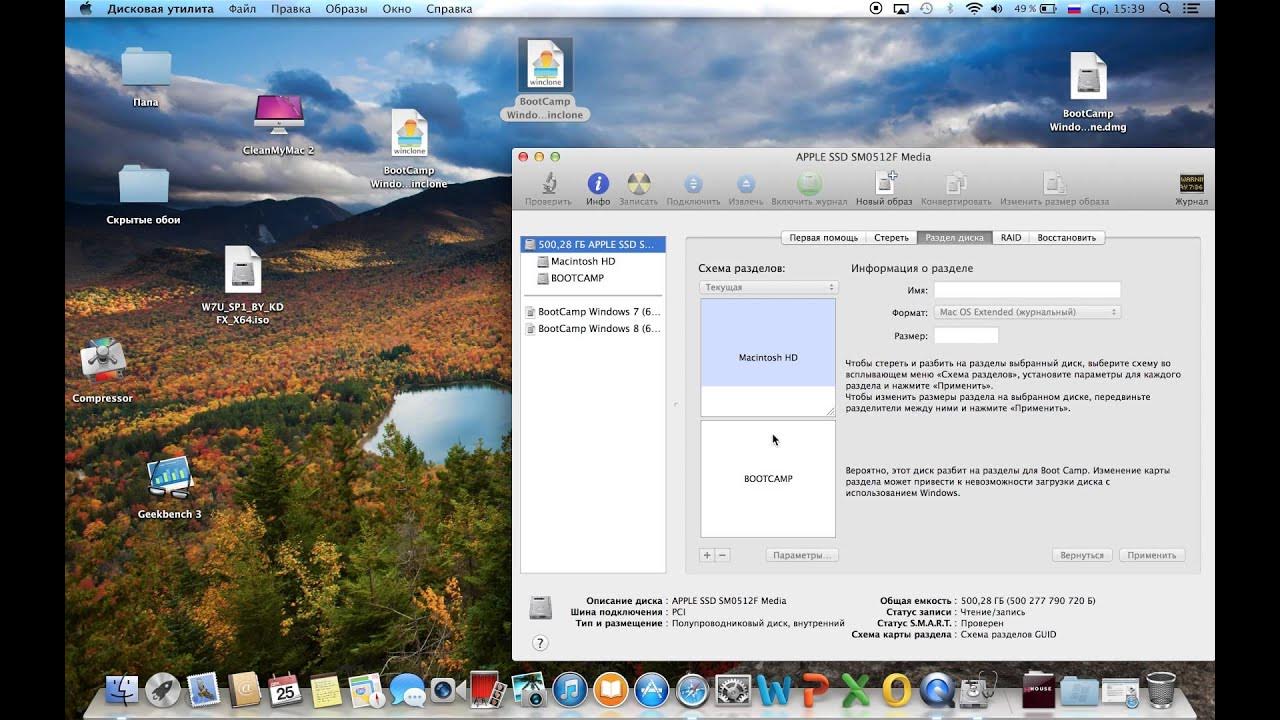The width and height of the screenshot is (1280, 720).
Task: Open the Wi-Fi status menu
Action: [973, 8]
